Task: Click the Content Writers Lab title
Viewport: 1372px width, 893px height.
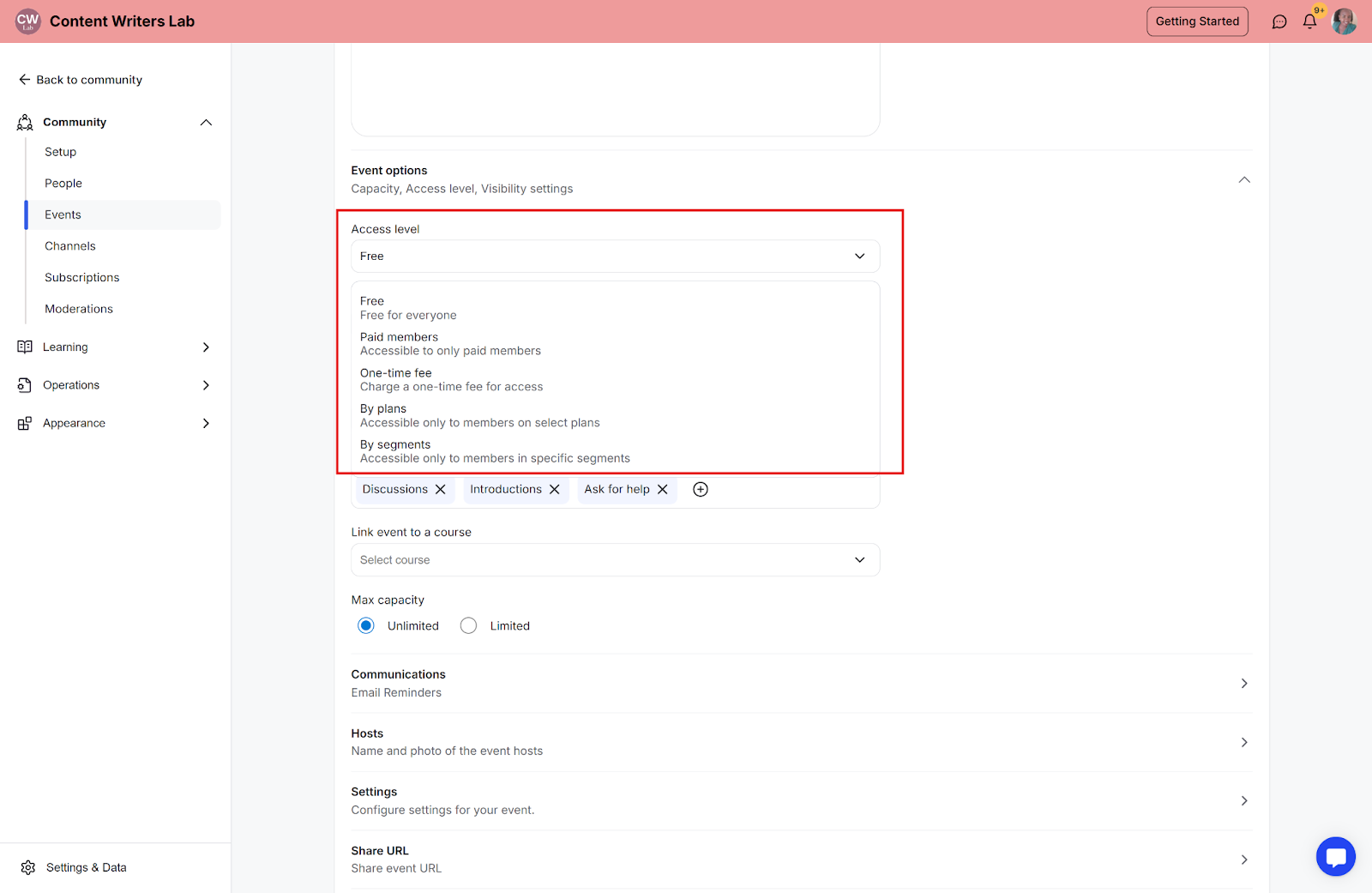Action: coord(123,21)
